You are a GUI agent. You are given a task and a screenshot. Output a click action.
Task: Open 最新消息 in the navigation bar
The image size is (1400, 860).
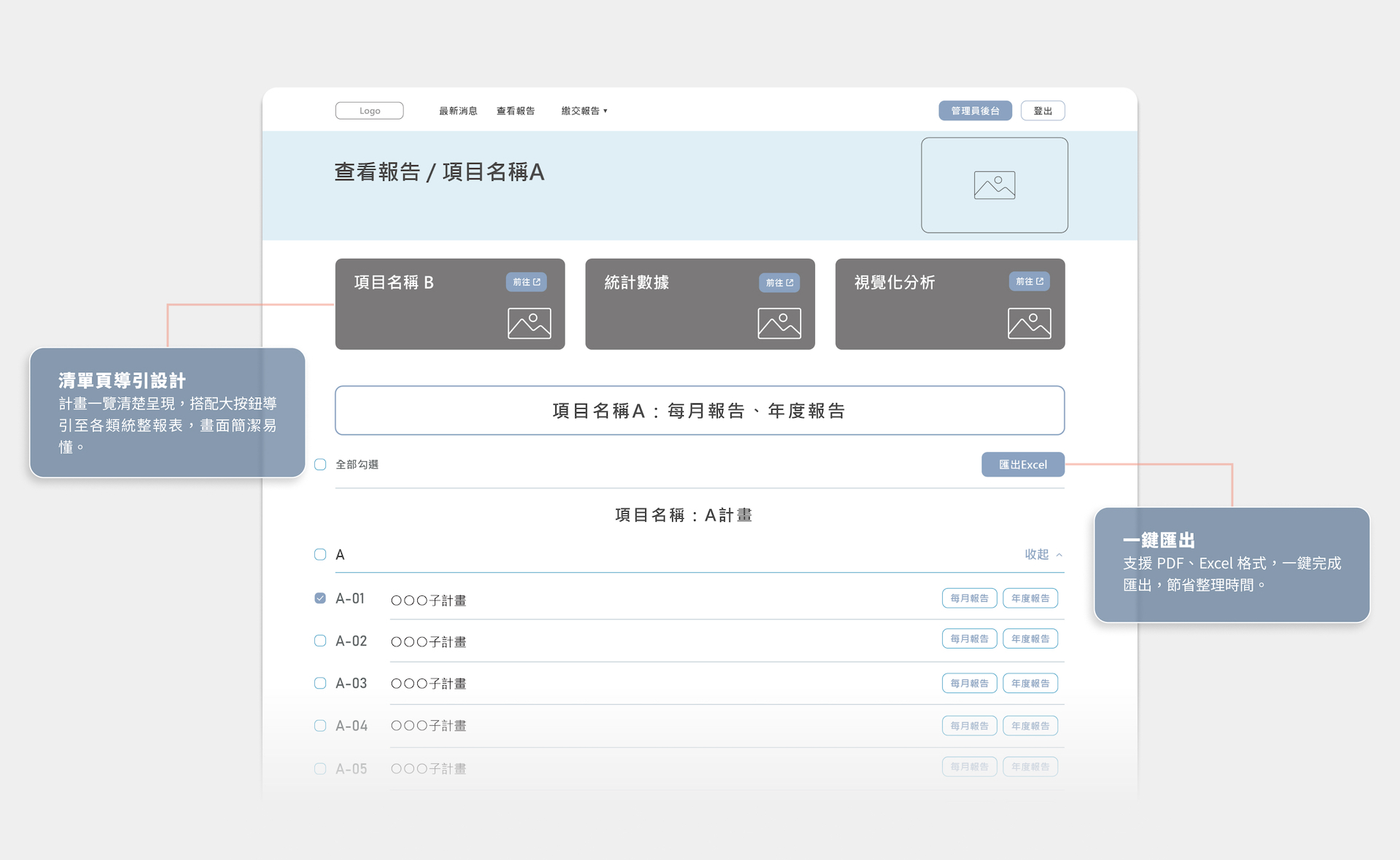click(458, 111)
